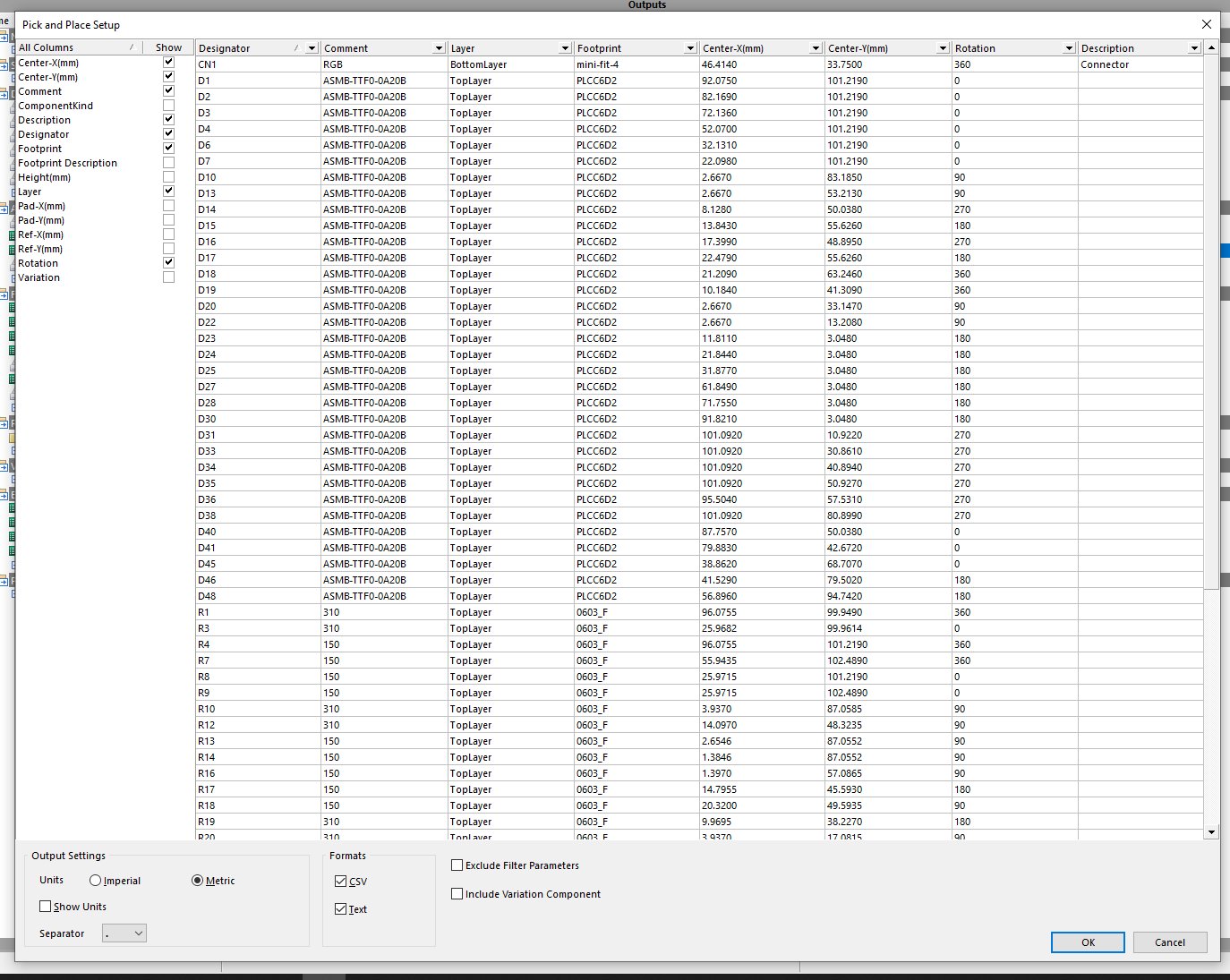Screen dimensions: 1230x980
Task: Uncheck the Center-X(mm) show checkbox
Action: point(168,63)
